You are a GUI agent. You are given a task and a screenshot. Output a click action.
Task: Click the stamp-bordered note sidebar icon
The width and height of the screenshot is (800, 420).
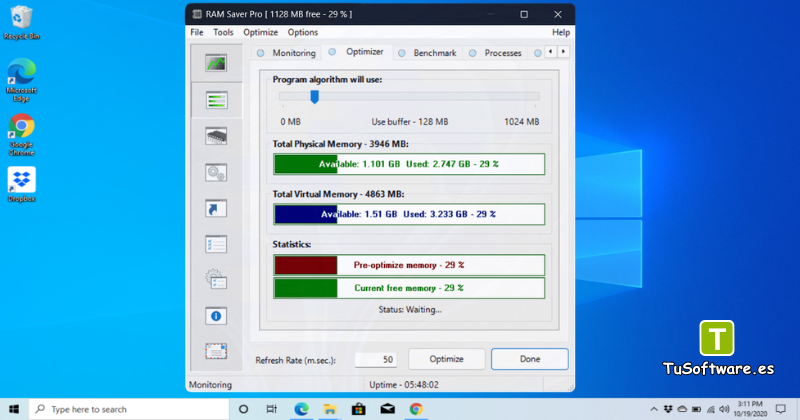pos(216,351)
